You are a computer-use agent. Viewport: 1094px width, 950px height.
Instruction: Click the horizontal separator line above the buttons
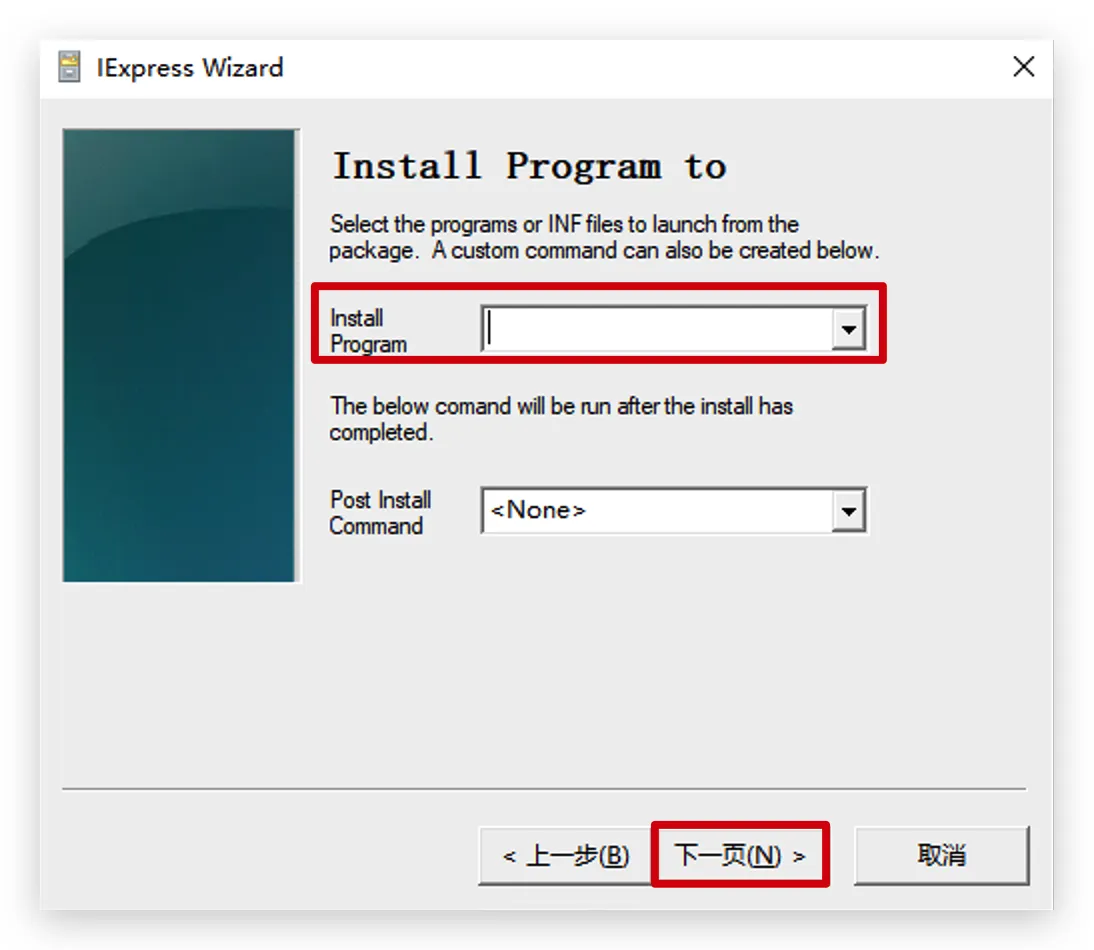[x=544, y=789]
